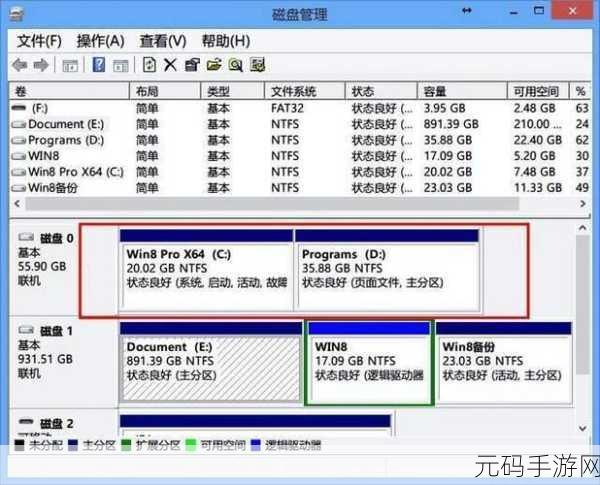Click the 逻辑驱动器 blue legend swatch
The image size is (600, 485).
pos(256,445)
